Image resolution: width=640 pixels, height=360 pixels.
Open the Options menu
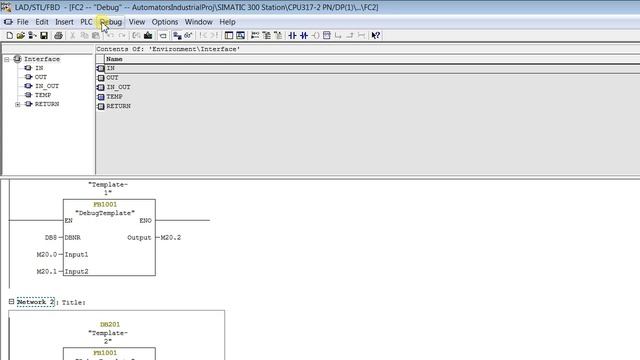(165, 22)
